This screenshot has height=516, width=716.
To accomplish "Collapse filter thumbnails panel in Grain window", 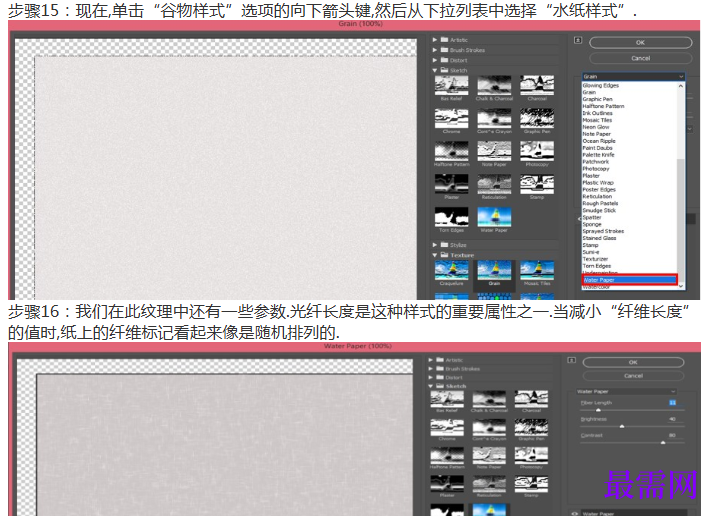I will (x=578, y=40).
